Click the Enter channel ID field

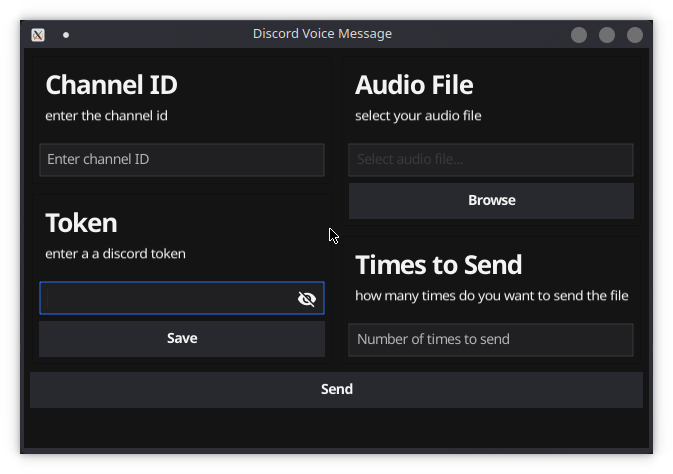182,160
